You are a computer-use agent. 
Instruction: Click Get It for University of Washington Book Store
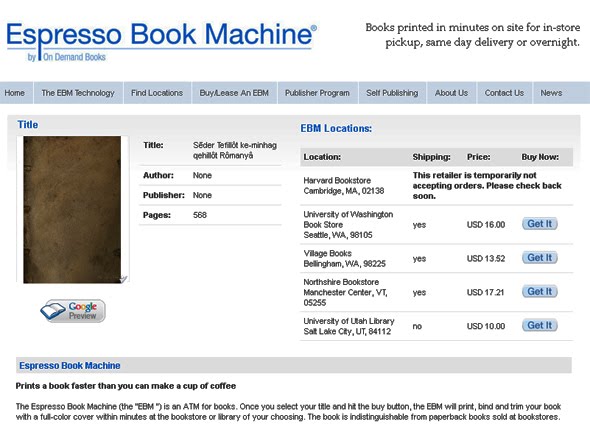point(540,224)
